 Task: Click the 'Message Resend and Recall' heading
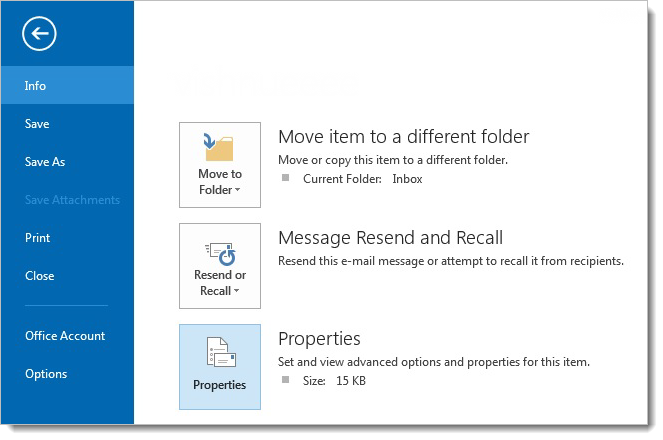pos(390,238)
